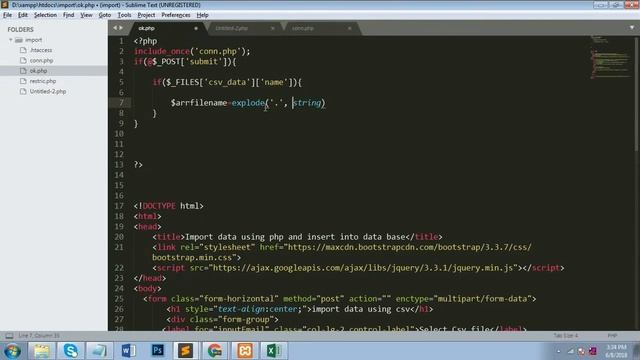Screen dimensions: 640x360
Task: Open the Project menu
Action: [x=146, y=15]
